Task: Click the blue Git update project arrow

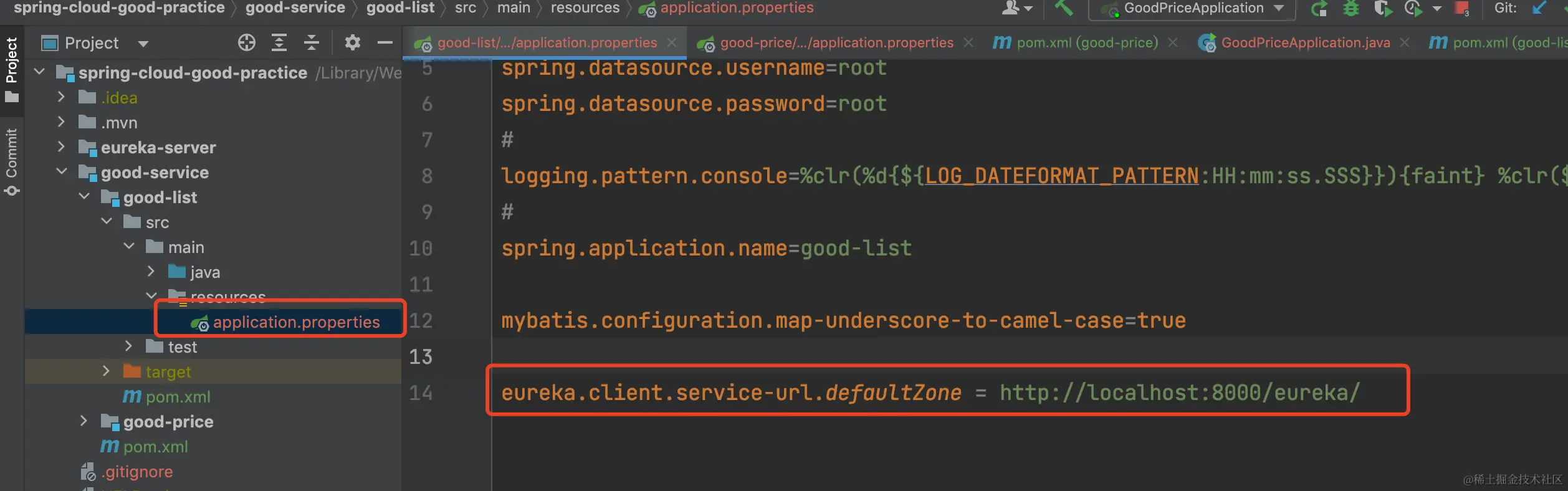Action: point(1539,9)
